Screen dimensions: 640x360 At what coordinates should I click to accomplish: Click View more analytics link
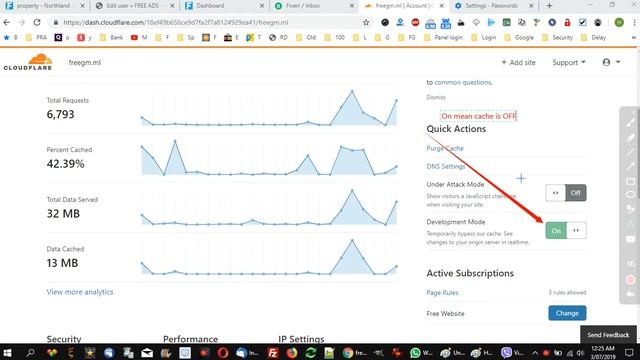pyautogui.click(x=80, y=292)
